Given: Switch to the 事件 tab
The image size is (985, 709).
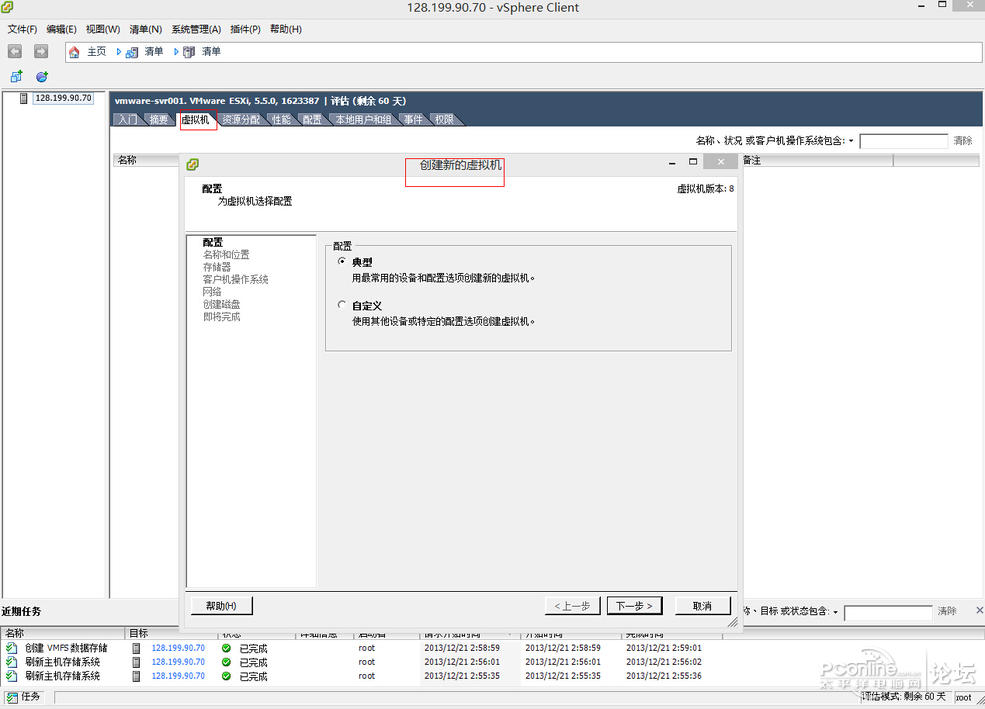Looking at the screenshot, I should pyautogui.click(x=413, y=119).
